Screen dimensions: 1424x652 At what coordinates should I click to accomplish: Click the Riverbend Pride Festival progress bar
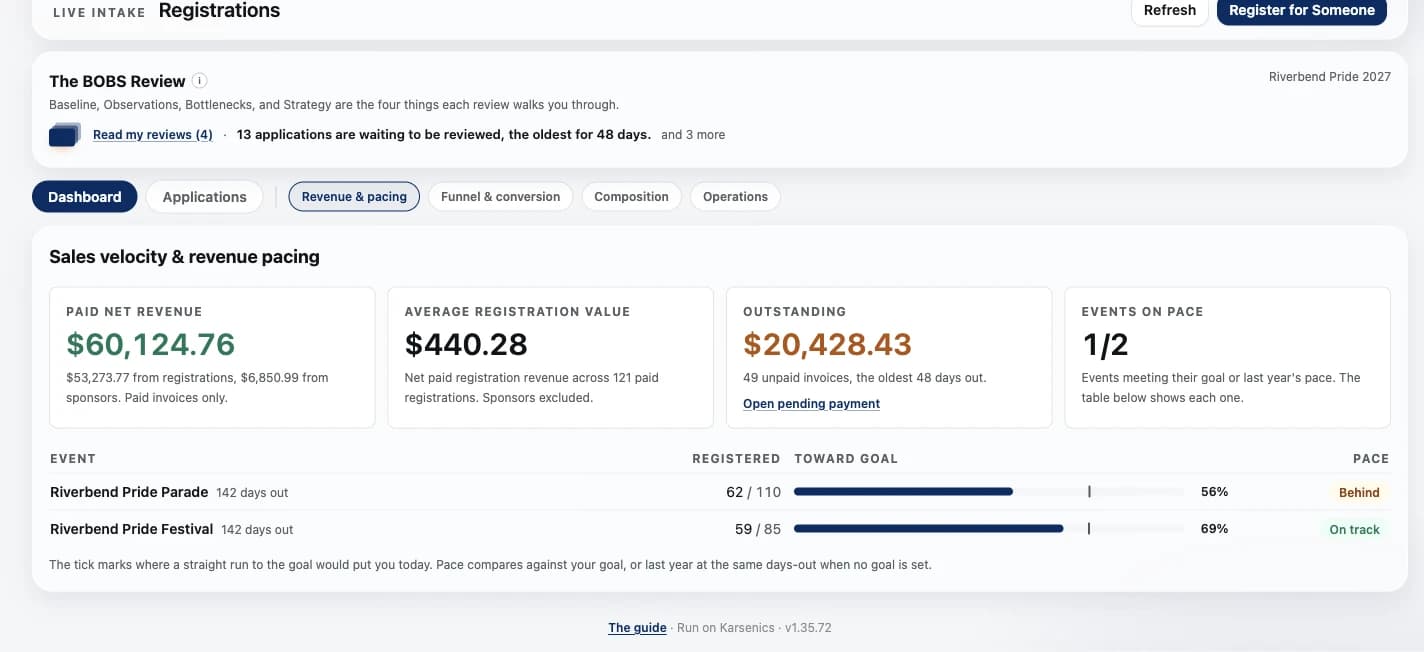[989, 529]
